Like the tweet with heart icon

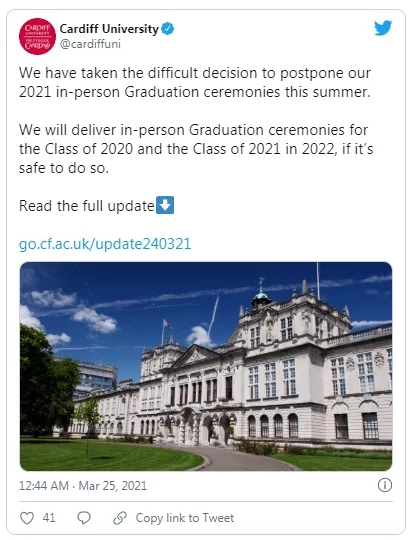pyautogui.click(x=27, y=518)
